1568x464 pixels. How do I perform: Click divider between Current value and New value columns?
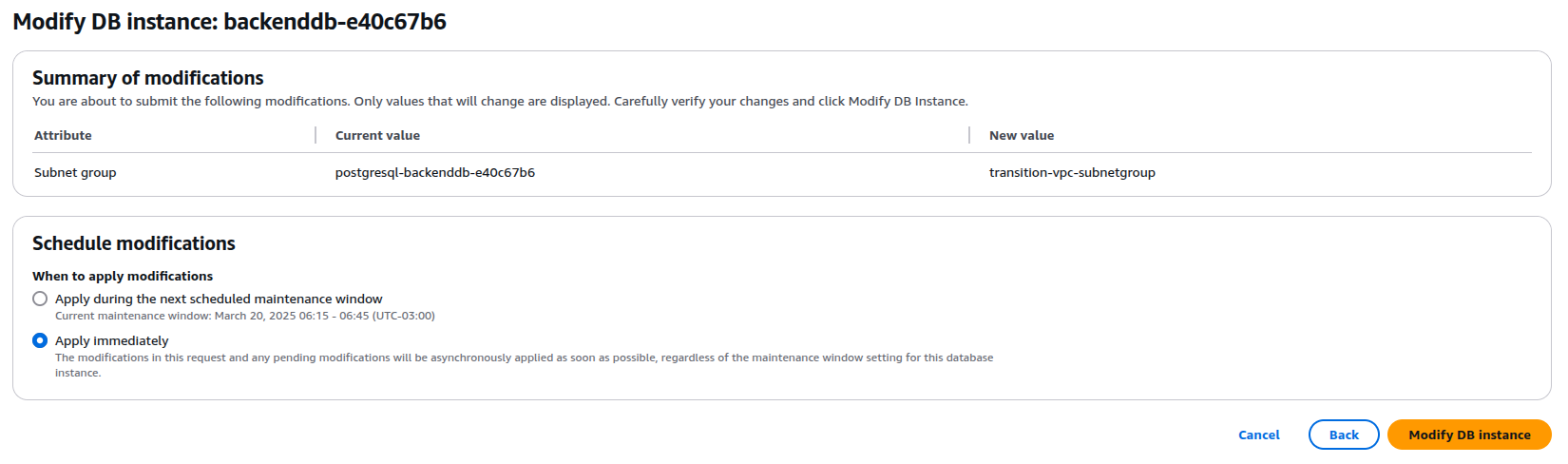[x=969, y=135]
